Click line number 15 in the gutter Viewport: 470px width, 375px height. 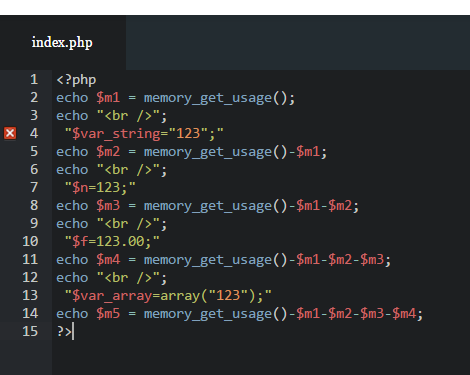click(x=30, y=331)
